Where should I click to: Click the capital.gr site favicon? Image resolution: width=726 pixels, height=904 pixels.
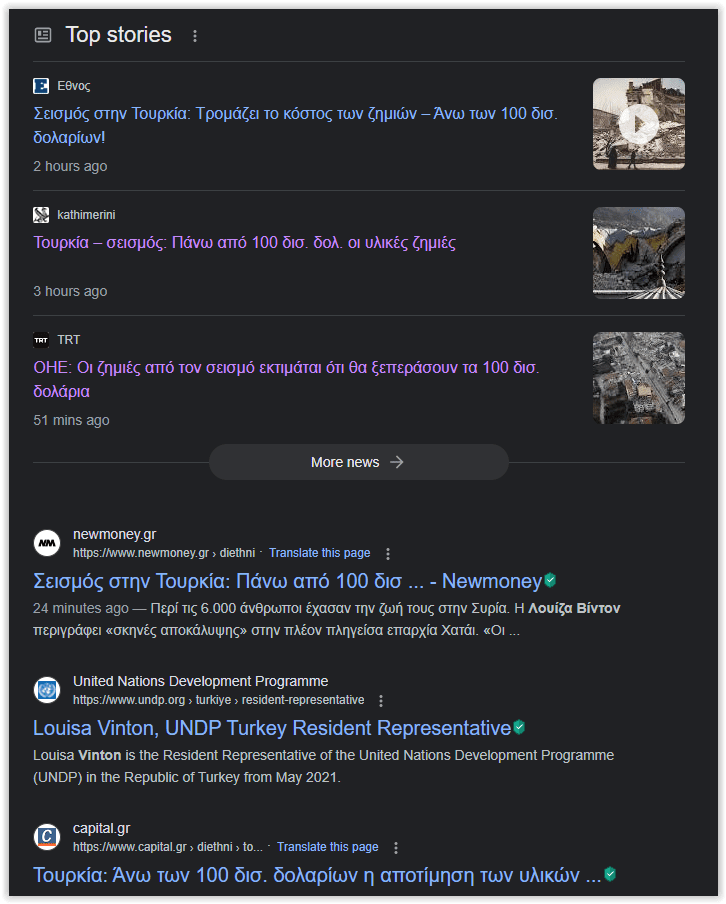pyautogui.click(x=47, y=837)
